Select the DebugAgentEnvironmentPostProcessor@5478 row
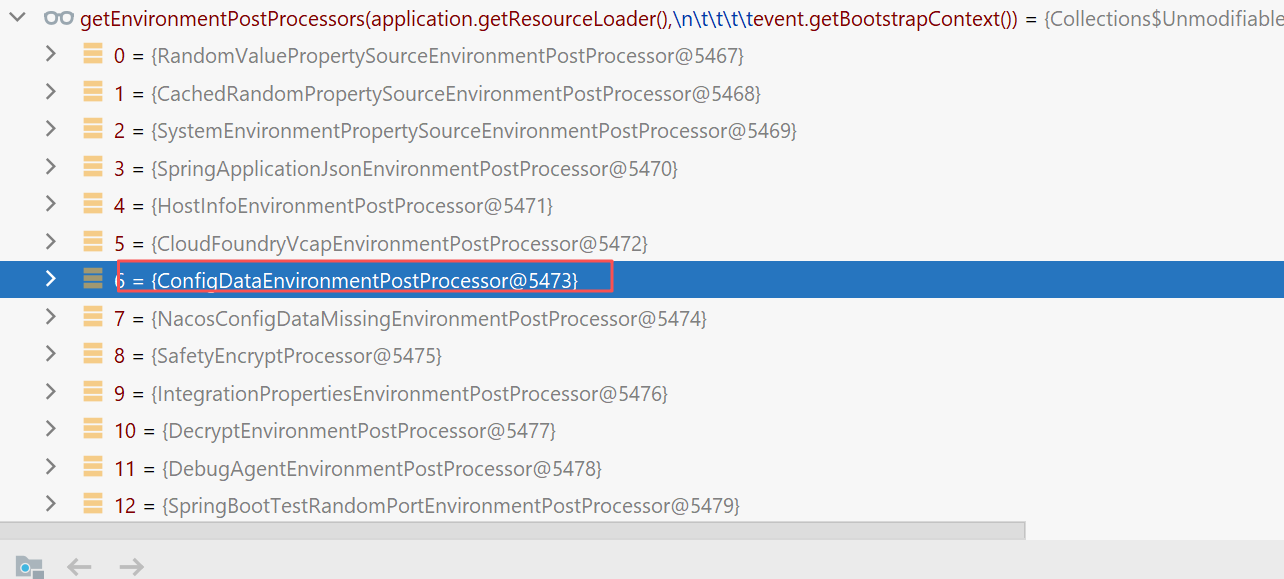Screen dimensions: 1284x579 (382, 468)
